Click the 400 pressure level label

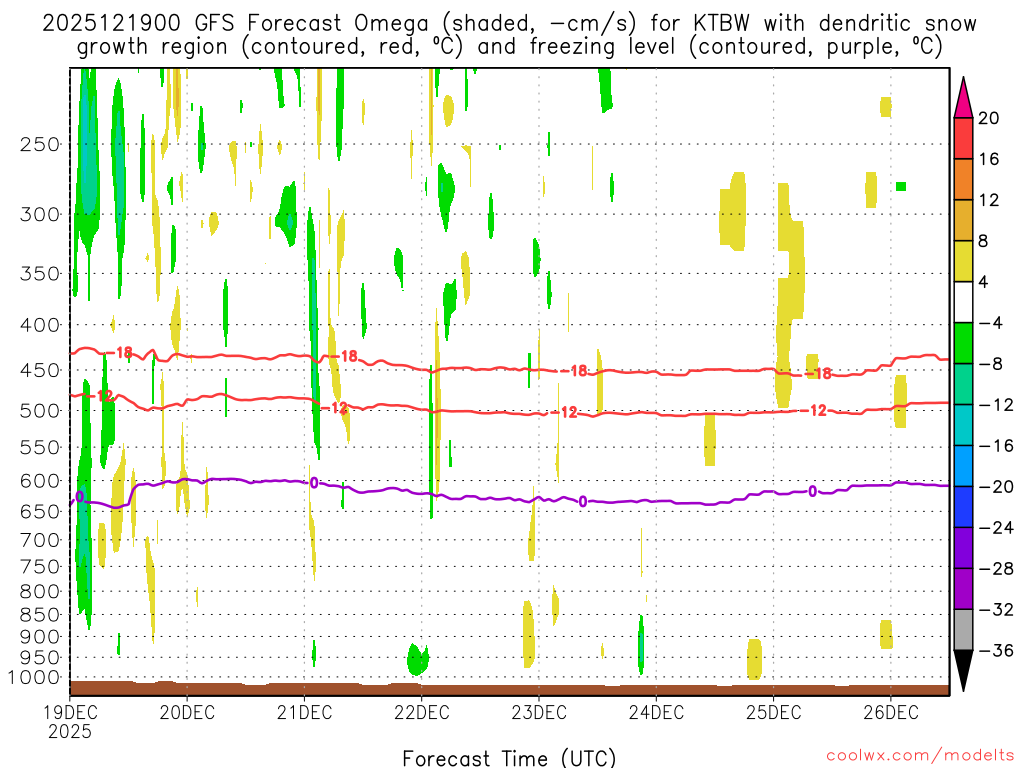40,325
